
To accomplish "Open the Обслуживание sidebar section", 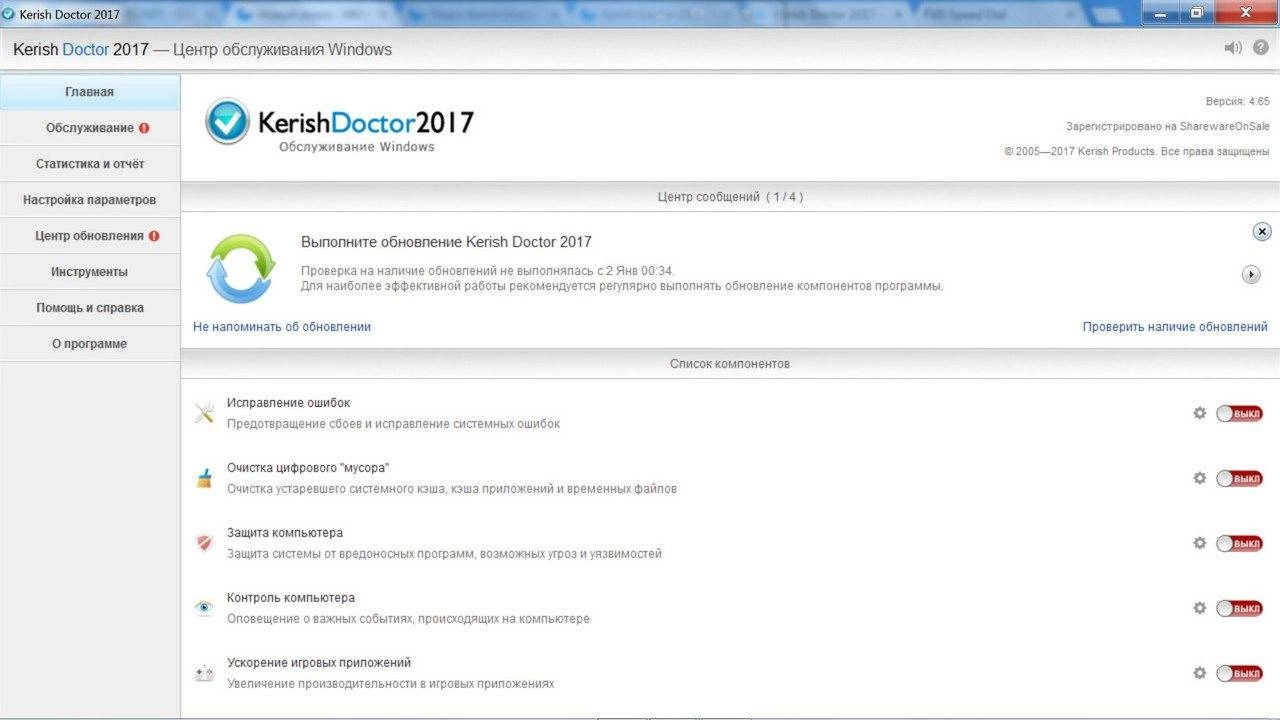I will coord(90,128).
